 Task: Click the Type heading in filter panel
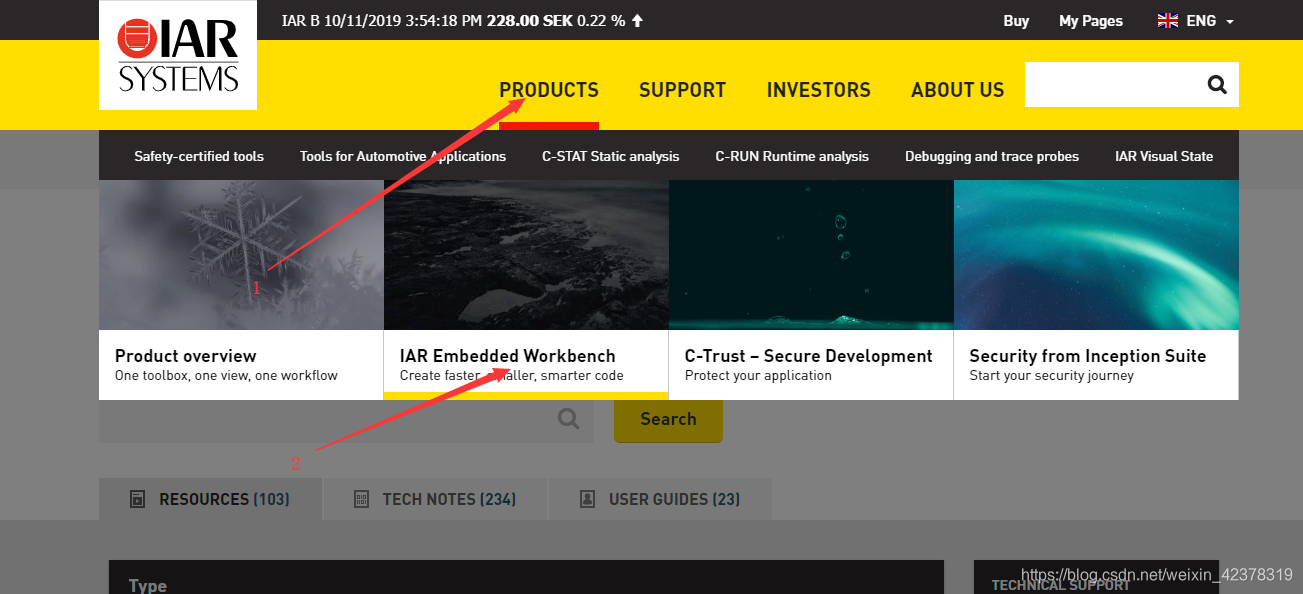(x=148, y=586)
